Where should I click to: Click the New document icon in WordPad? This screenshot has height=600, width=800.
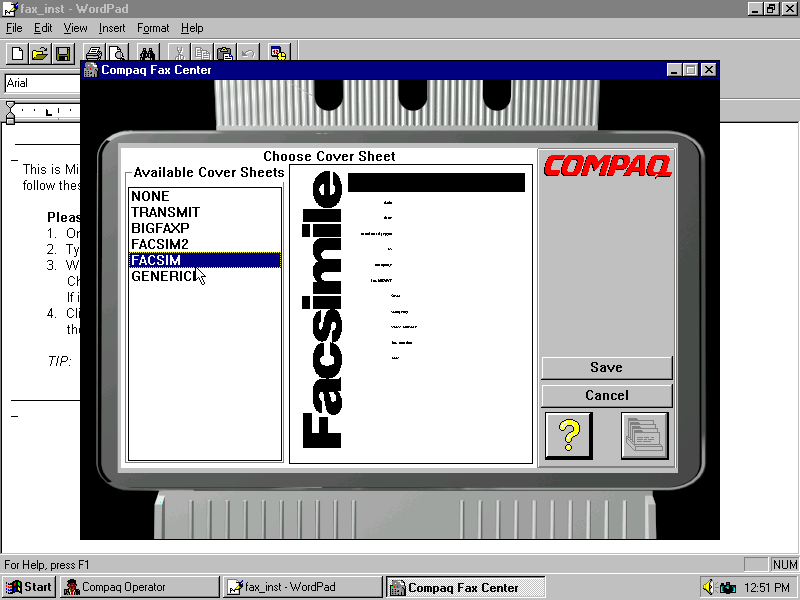17,54
